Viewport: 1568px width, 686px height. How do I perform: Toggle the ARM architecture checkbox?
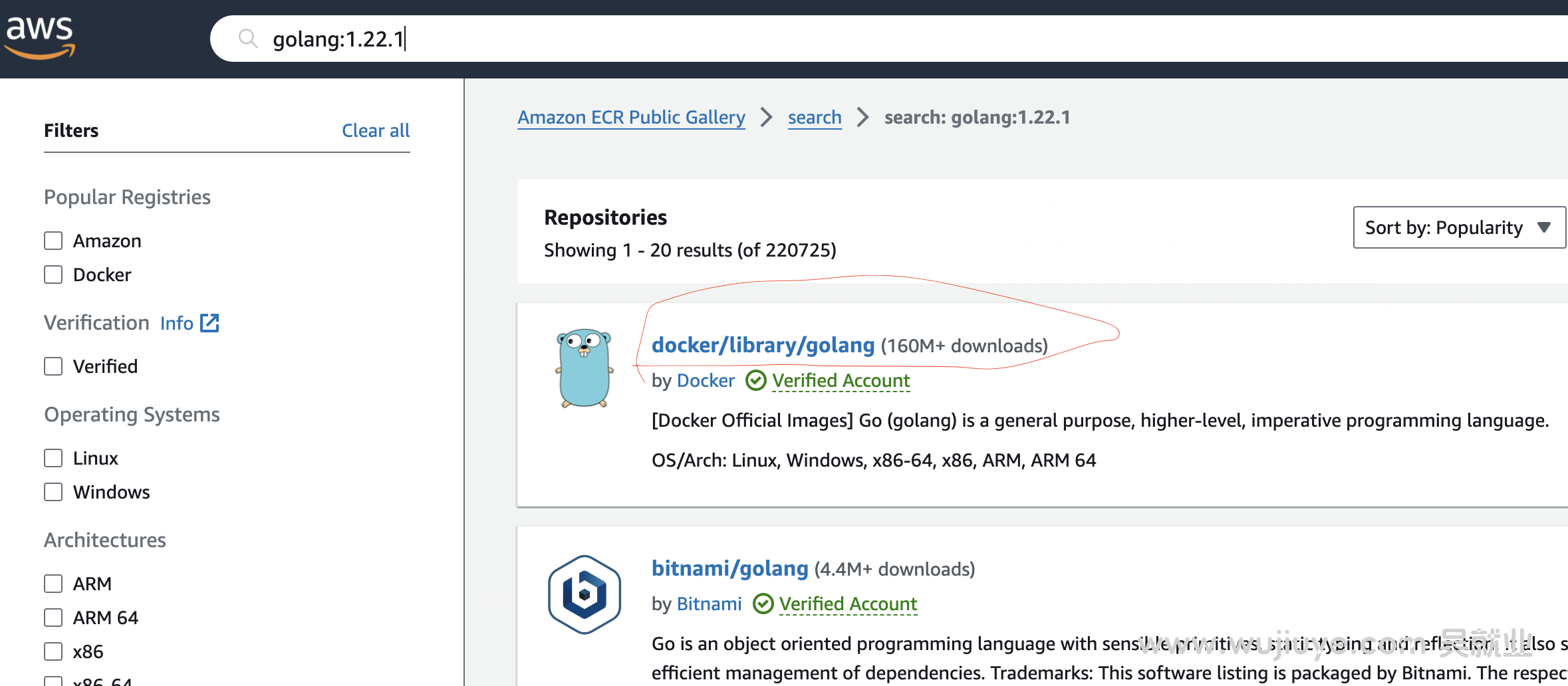coord(53,584)
